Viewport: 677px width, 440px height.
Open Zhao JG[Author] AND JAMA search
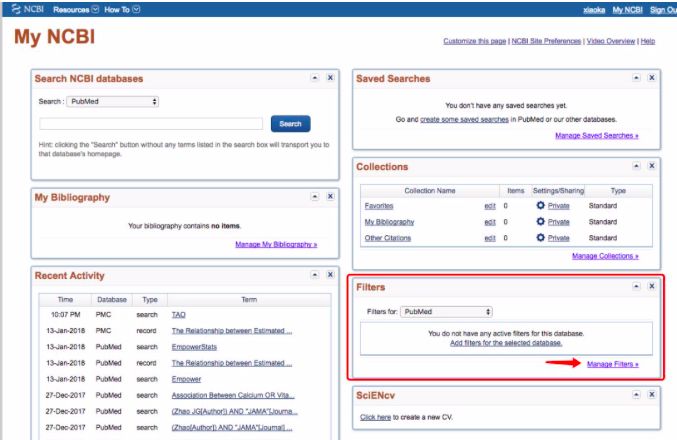(x=234, y=411)
